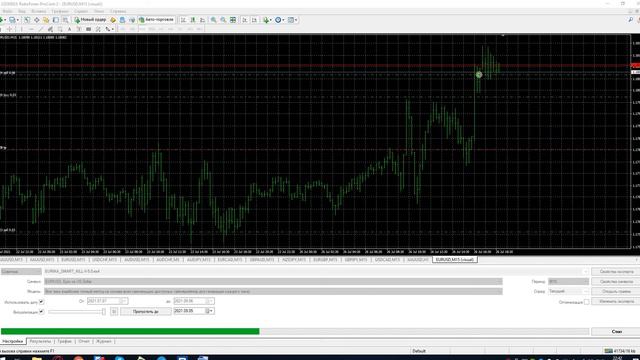Open the Период timeframe dropdown

coord(568,281)
